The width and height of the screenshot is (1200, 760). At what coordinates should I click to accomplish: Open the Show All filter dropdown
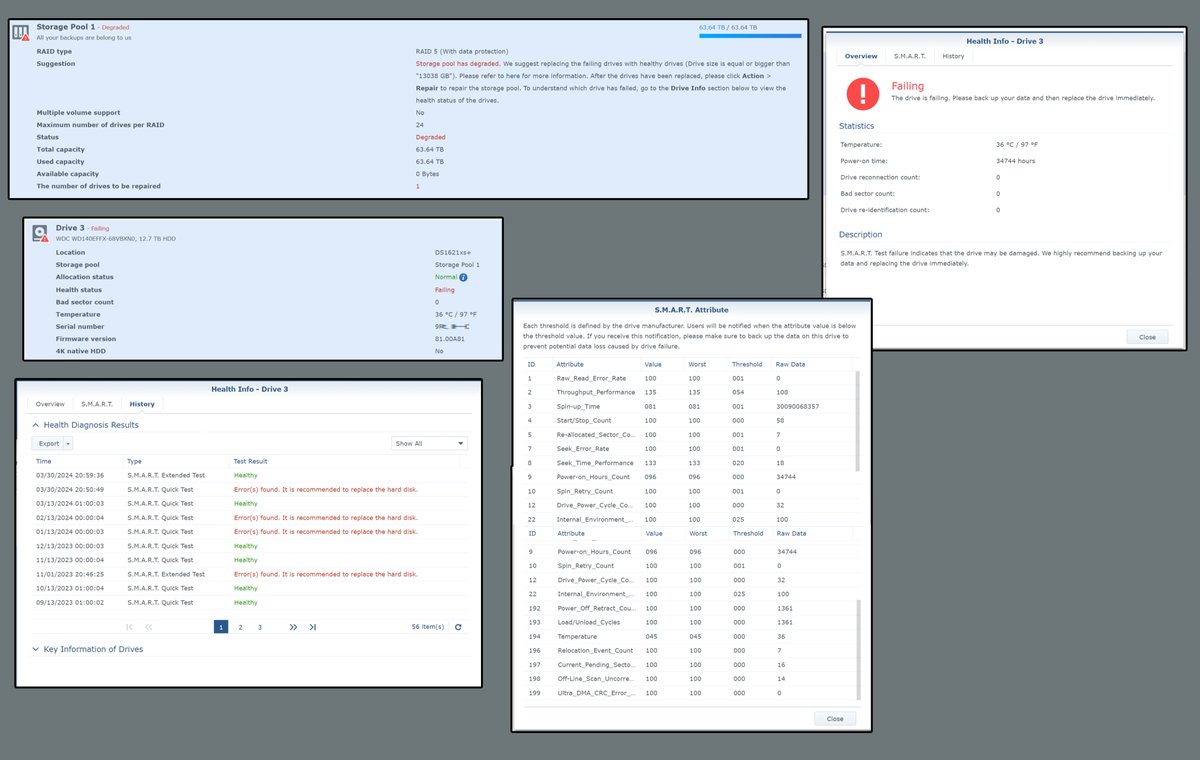(429, 443)
